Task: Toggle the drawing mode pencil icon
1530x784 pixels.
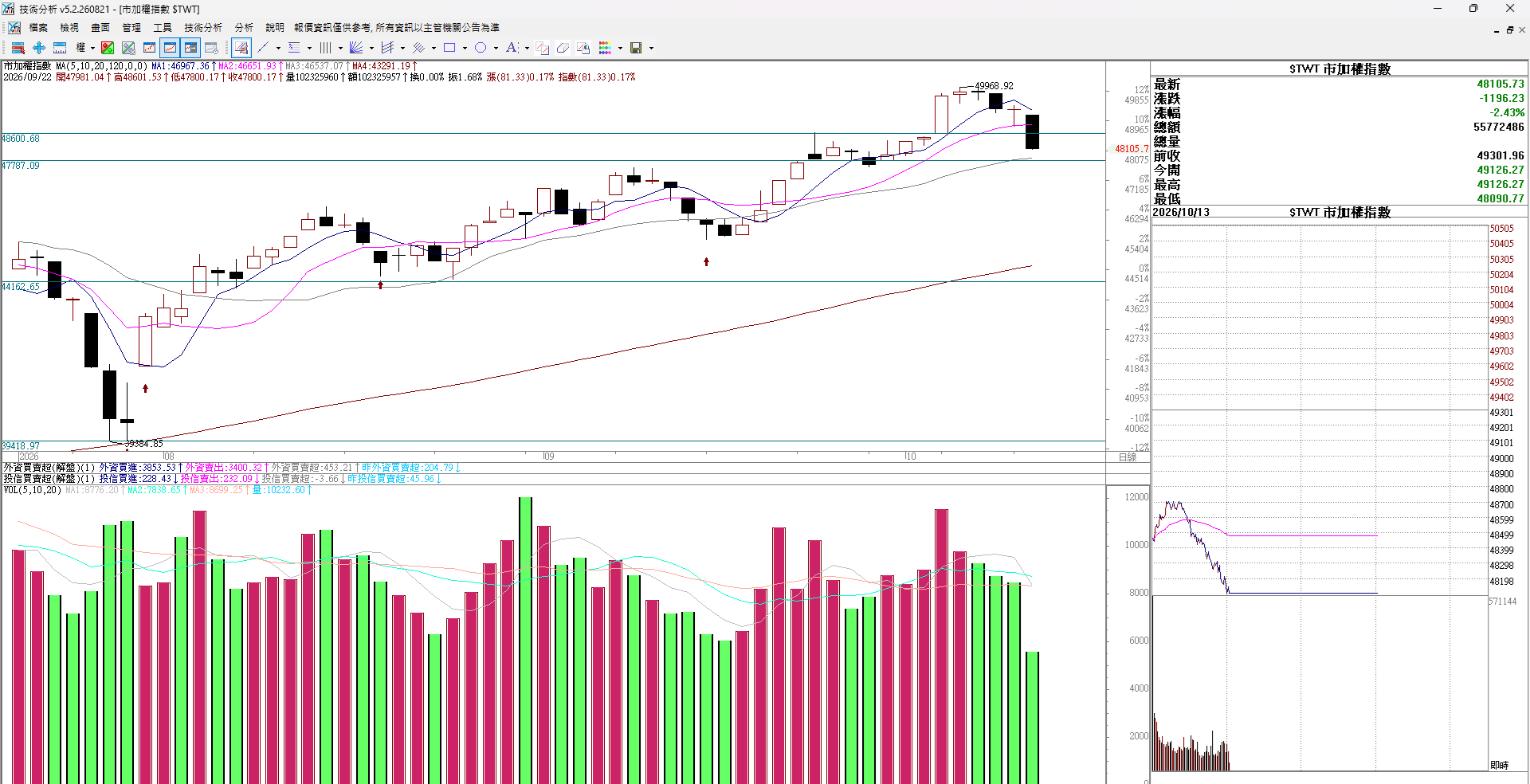Action: click(x=241, y=48)
